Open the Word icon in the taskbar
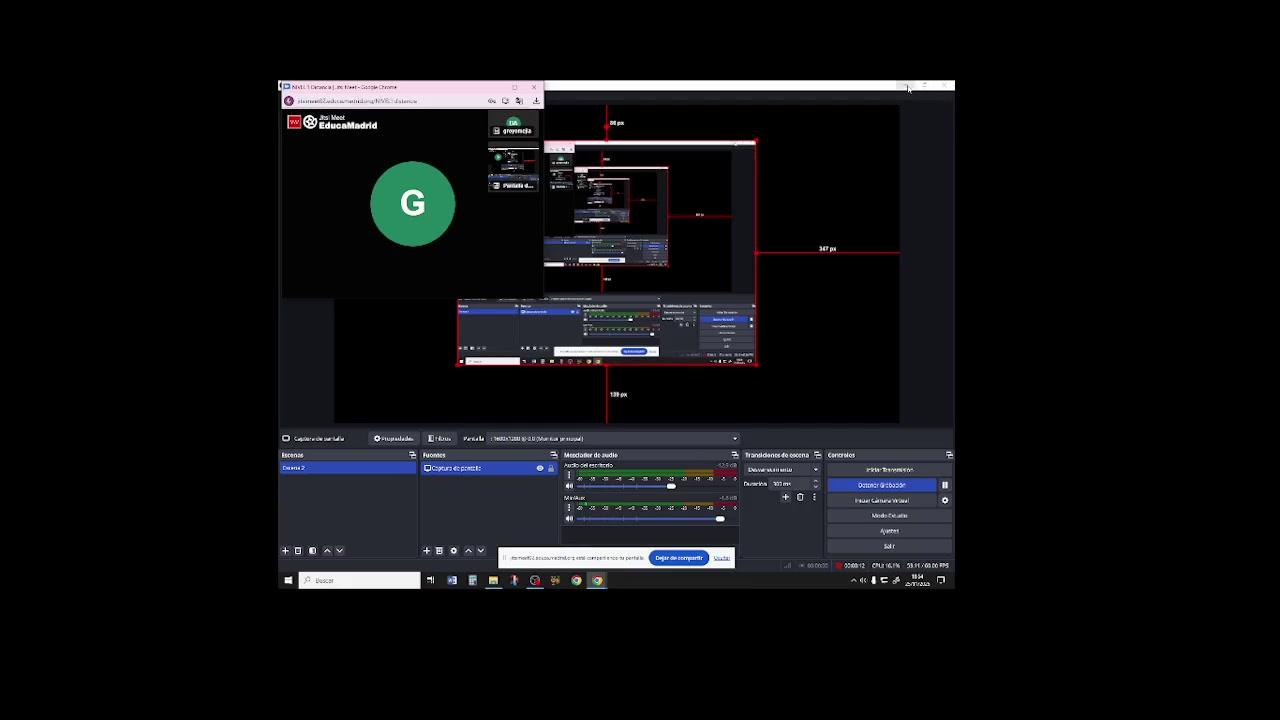This screenshot has width=1280, height=720. point(452,580)
